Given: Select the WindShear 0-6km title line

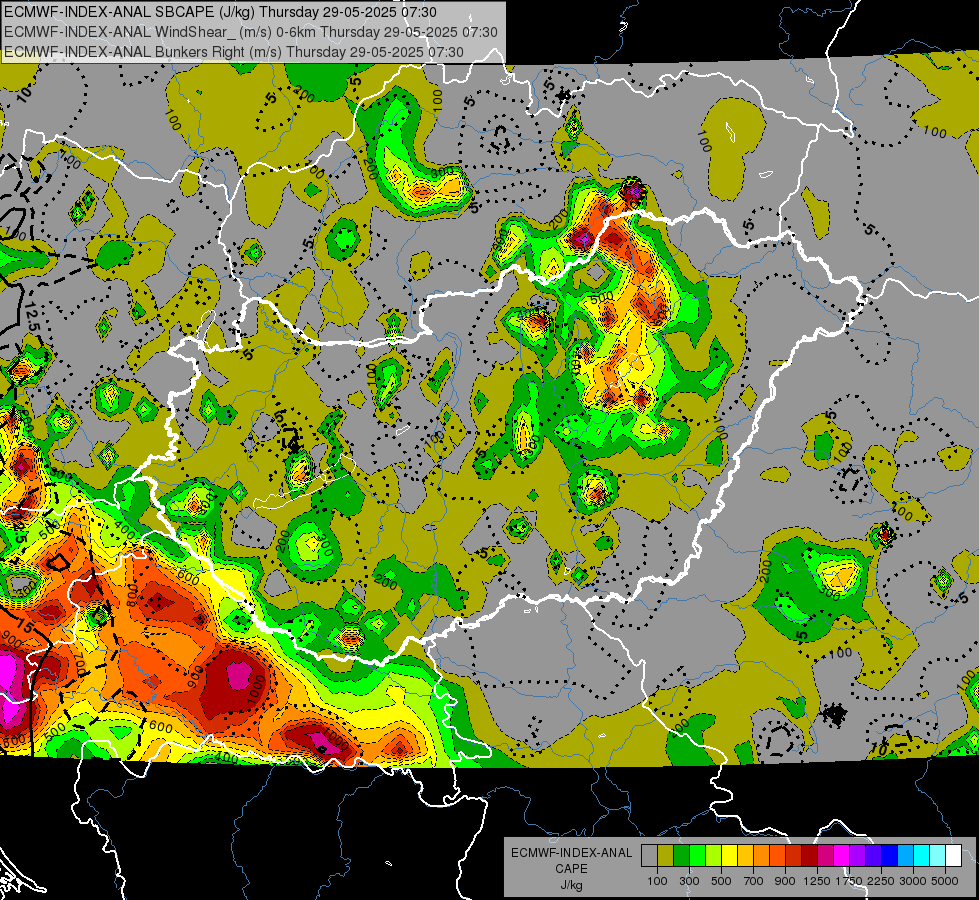Looking at the screenshot, I should coord(250,32).
